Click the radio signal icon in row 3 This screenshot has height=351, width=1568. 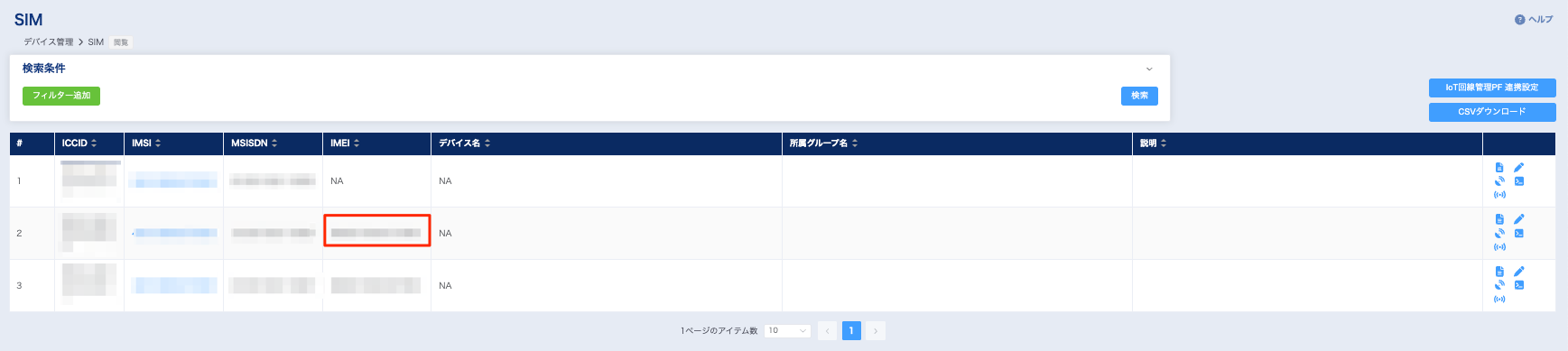click(1499, 300)
